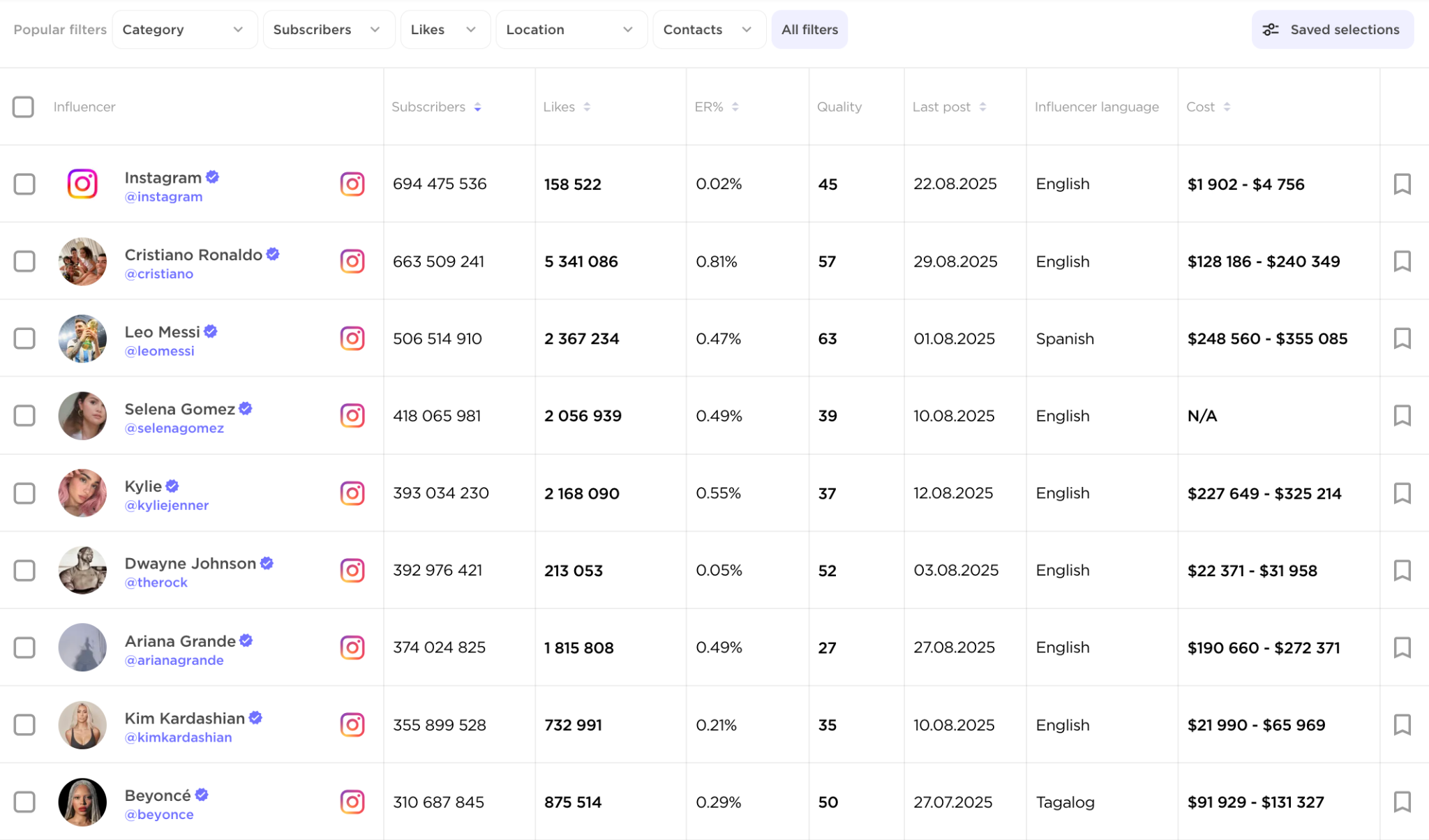The image size is (1429, 840).
Task: Sort by the ER% column arrows
Action: point(735,107)
